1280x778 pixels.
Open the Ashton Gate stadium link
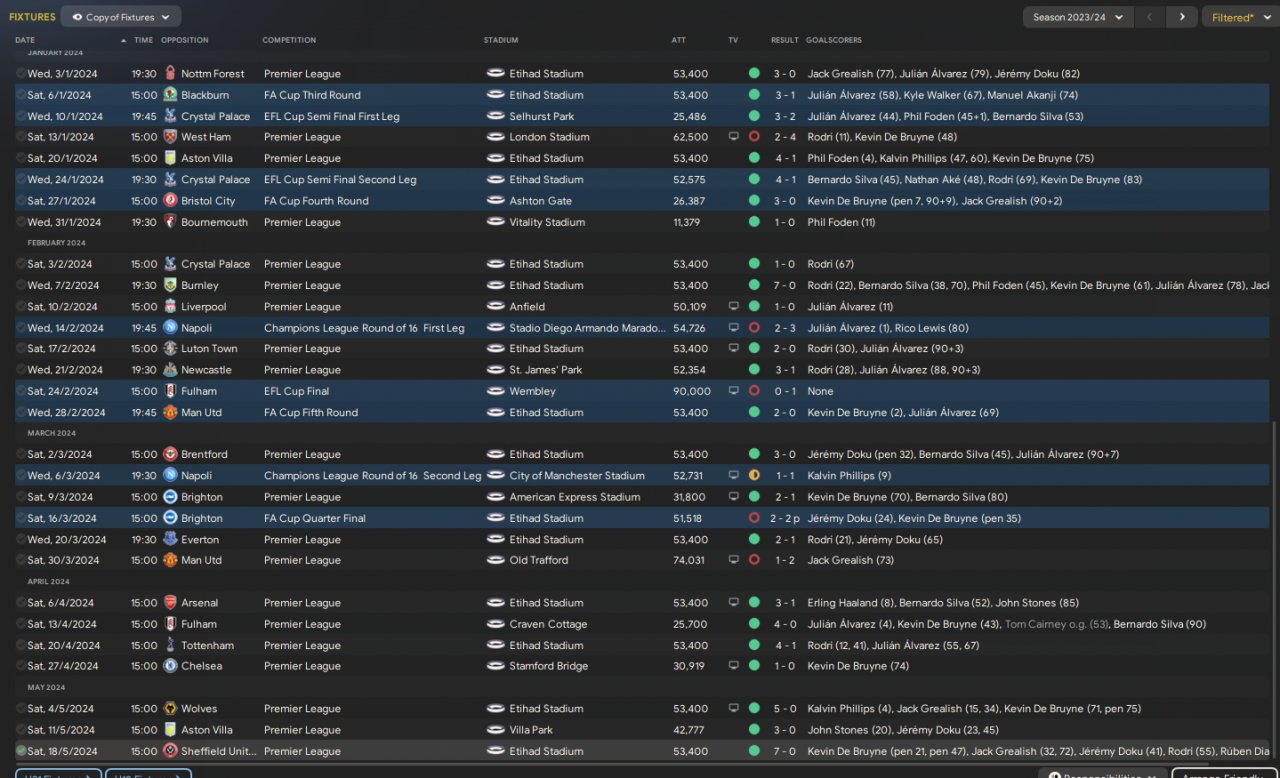tap(540, 201)
